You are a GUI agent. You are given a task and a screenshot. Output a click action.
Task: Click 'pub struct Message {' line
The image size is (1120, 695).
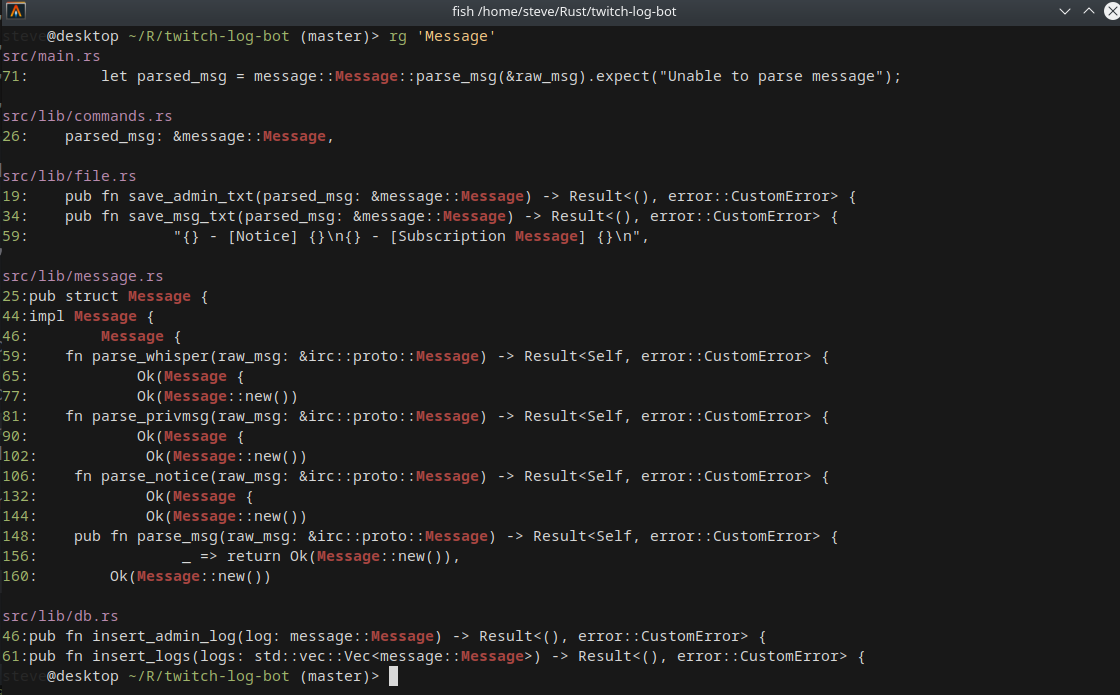[x=105, y=296]
